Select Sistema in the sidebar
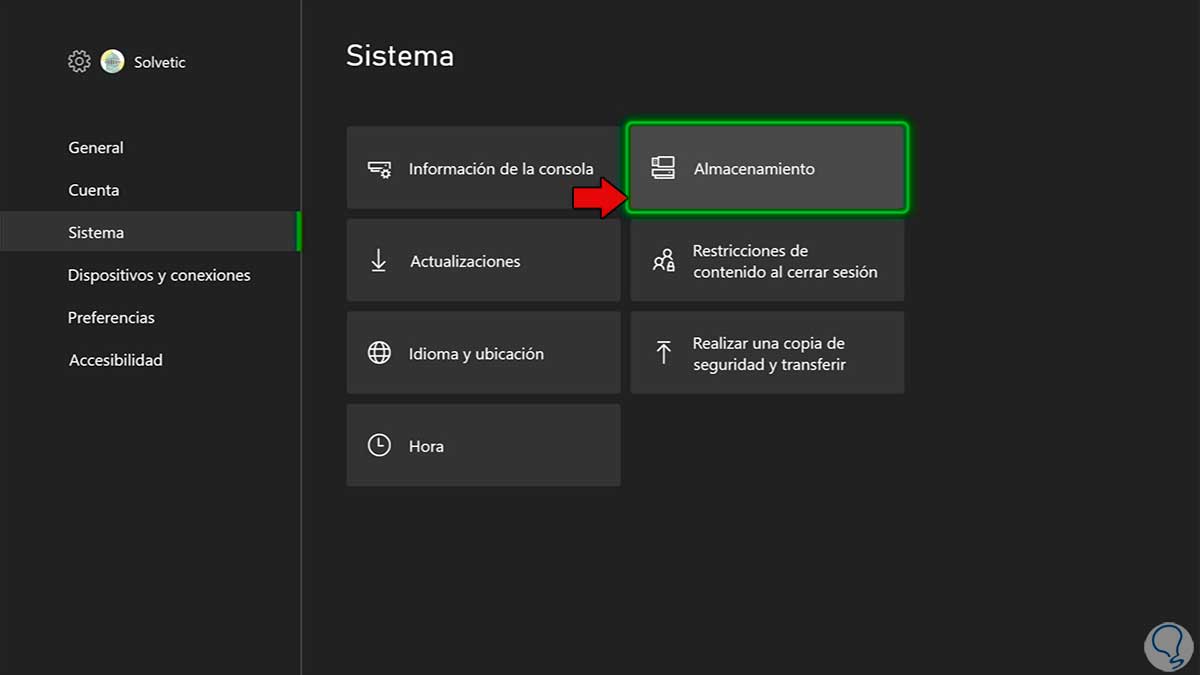The height and width of the screenshot is (675, 1200). pos(96,233)
